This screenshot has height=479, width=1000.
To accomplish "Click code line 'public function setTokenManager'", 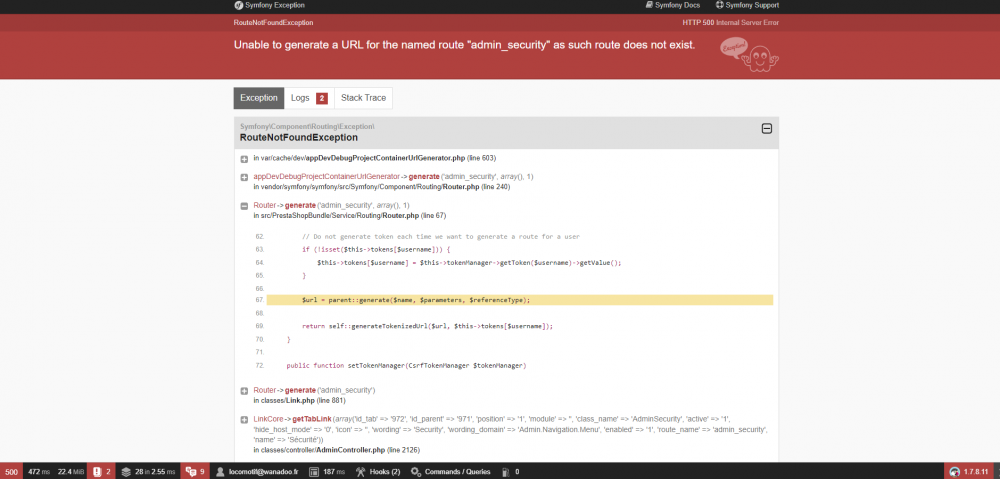I will (x=406, y=365).
